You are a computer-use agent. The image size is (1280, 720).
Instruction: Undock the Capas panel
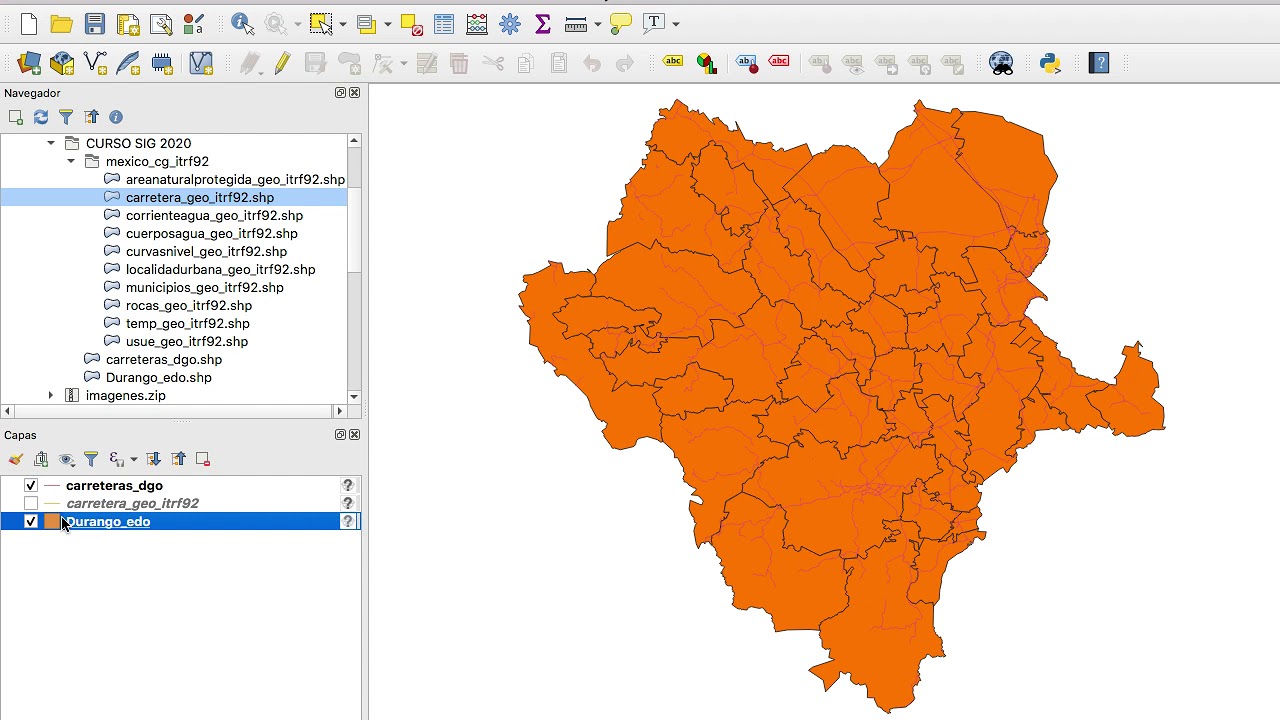pos(340,435)
